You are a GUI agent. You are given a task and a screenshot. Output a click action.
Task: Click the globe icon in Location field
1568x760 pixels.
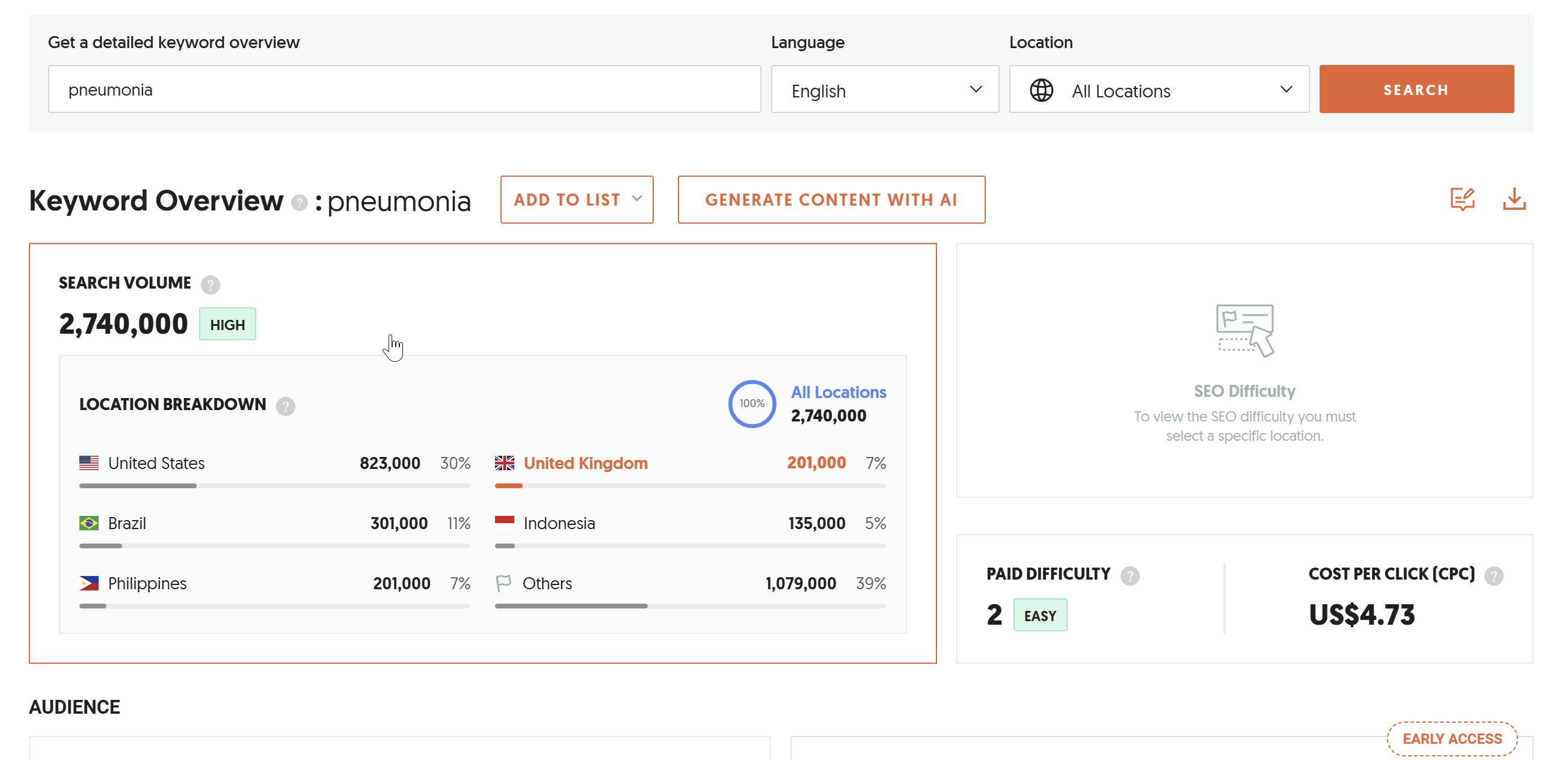(x=1042, y=90)
